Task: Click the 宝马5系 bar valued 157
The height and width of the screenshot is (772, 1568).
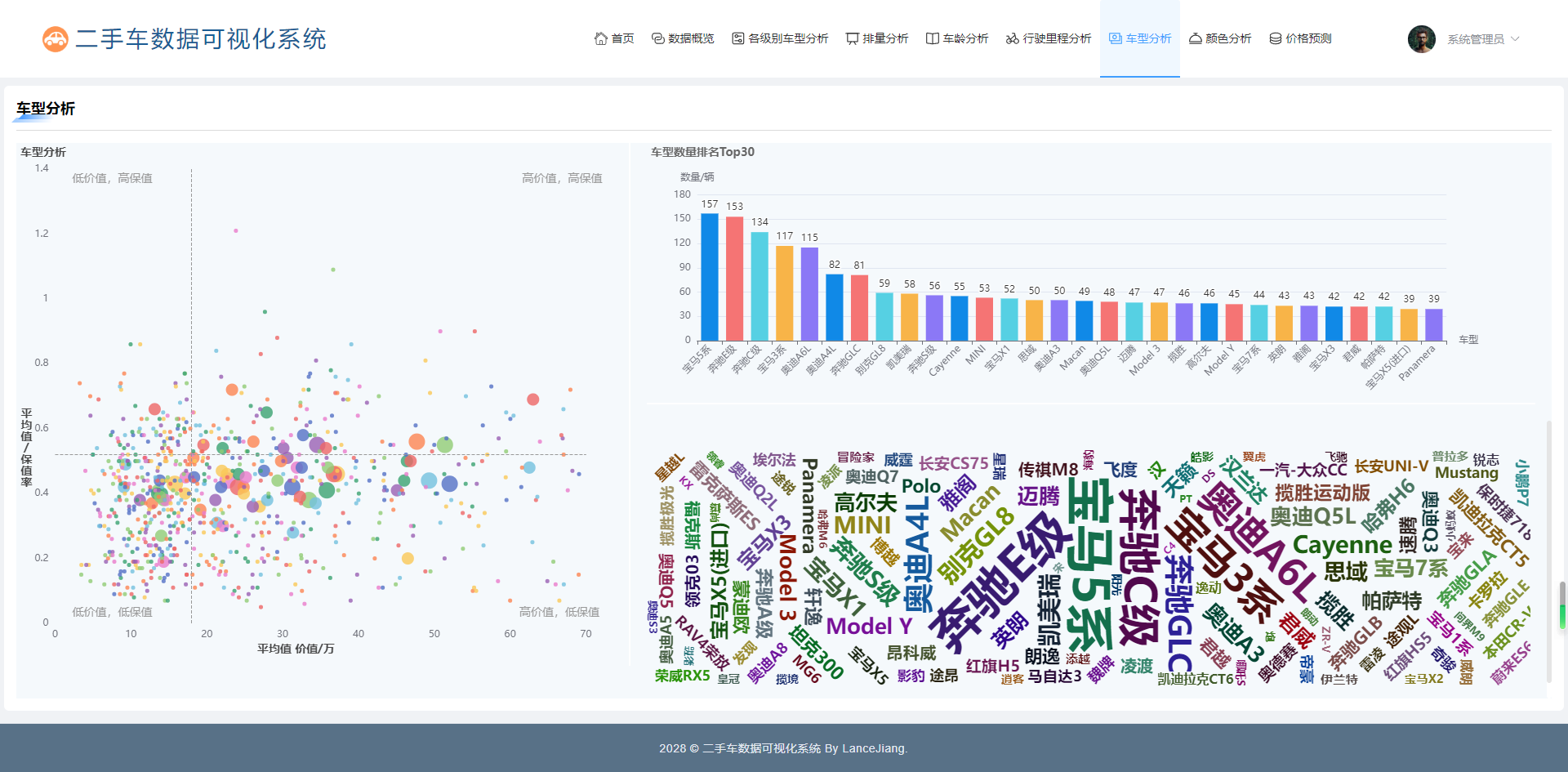Action: point(710,277)
